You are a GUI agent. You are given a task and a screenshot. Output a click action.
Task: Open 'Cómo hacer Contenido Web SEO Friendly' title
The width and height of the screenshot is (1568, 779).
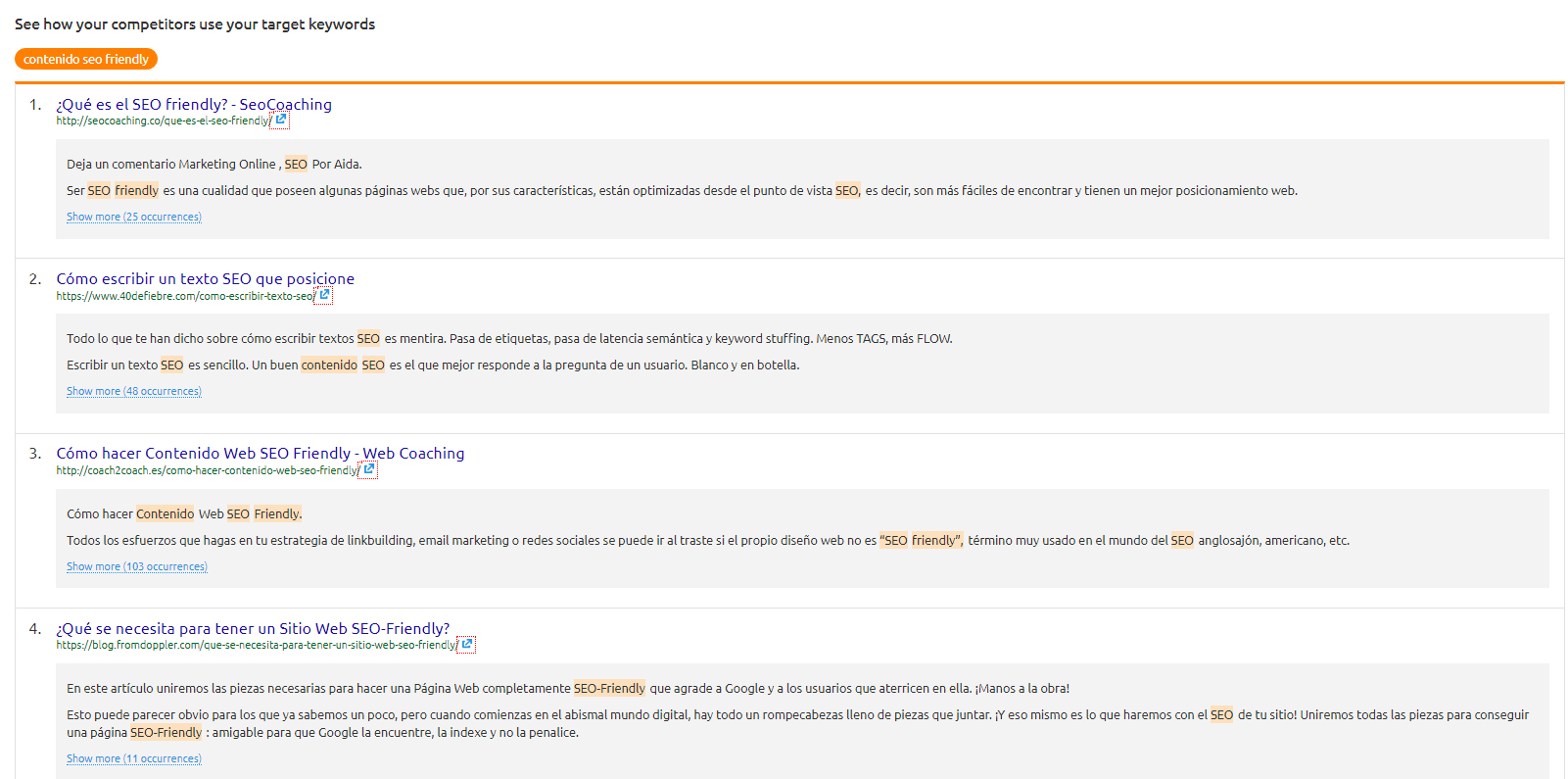click(x=261, y=453)
